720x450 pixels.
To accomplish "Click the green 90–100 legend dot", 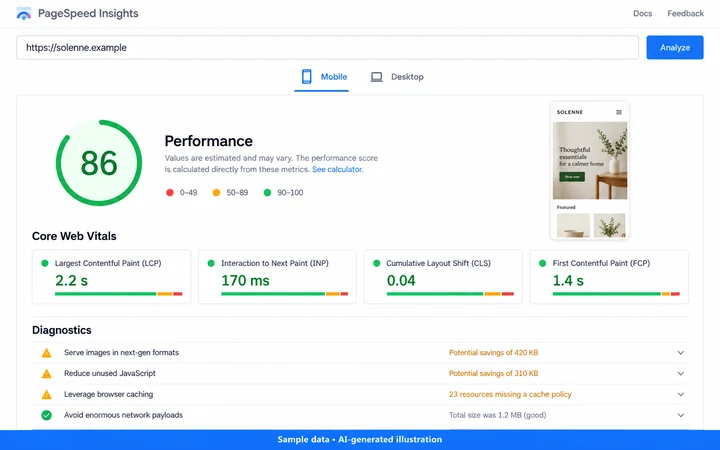I will (267, 192).
